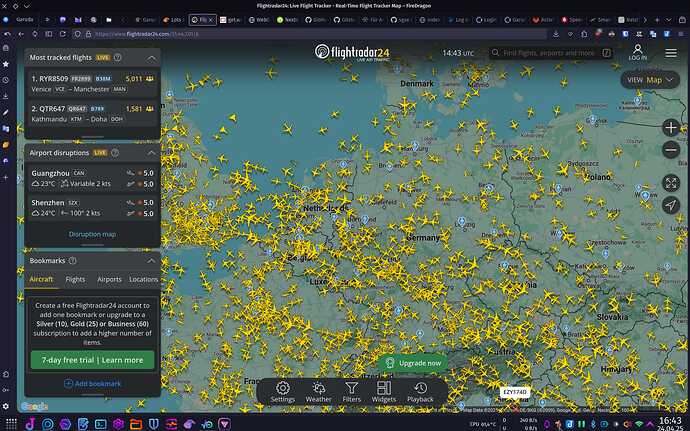Click the 7-day free trial button

coord(92,360)
